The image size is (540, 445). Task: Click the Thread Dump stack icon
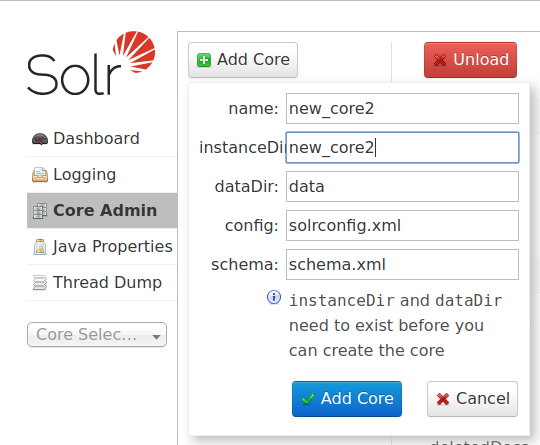point(40,283)
